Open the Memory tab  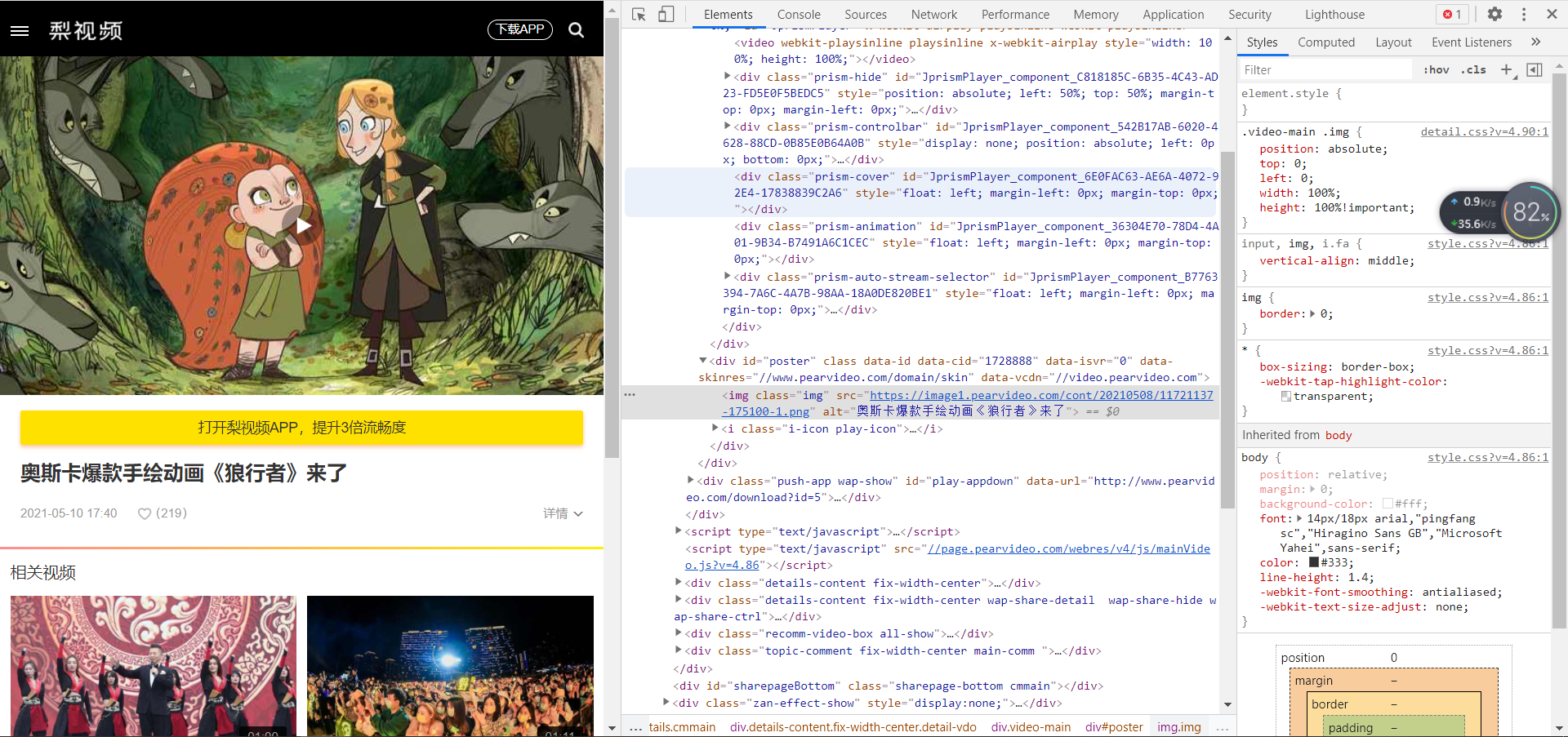point(1096,14)
